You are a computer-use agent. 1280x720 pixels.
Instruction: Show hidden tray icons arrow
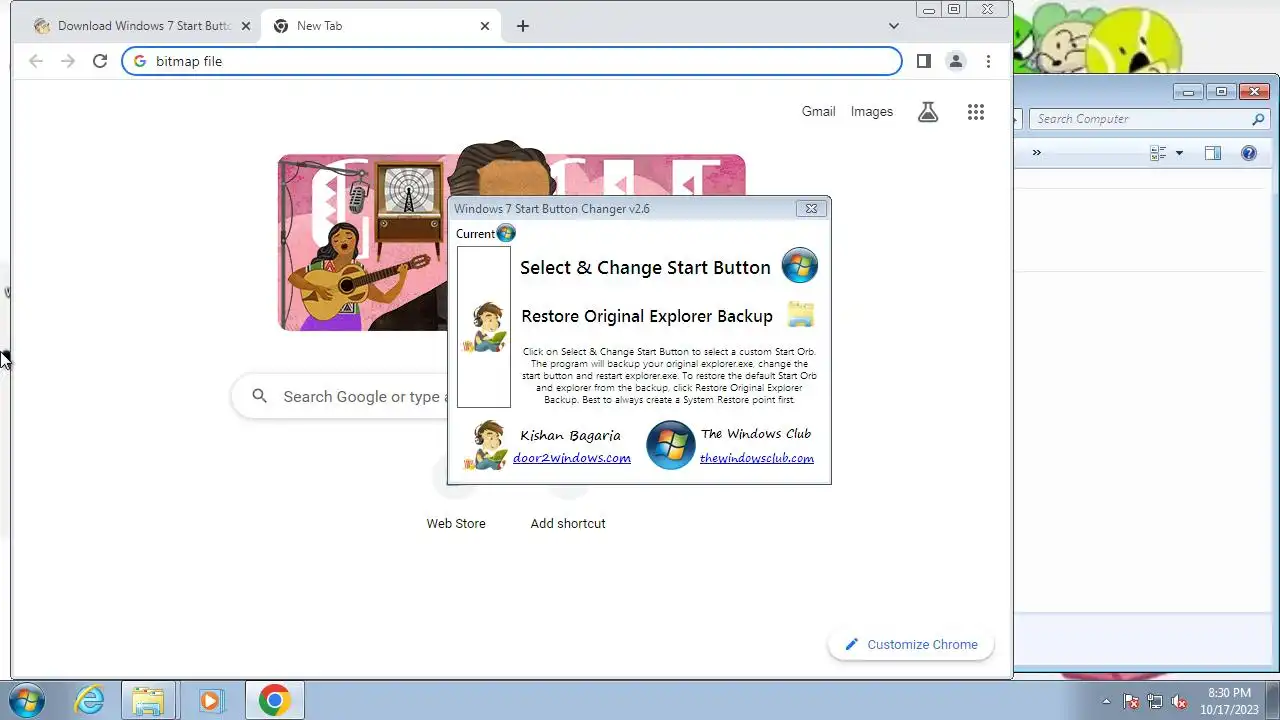coord(1106,701)
